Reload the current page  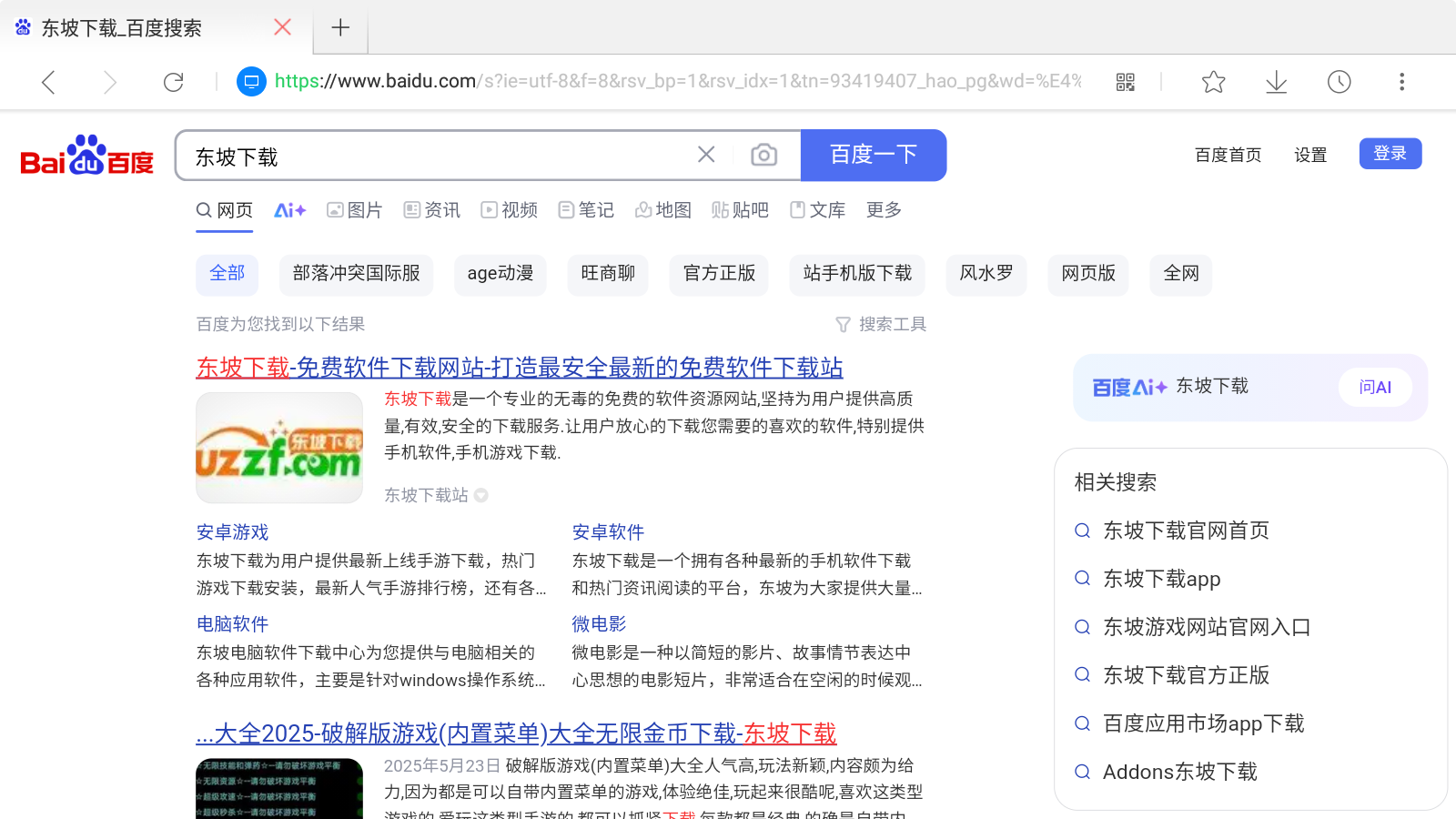click(x=173, y=82)
